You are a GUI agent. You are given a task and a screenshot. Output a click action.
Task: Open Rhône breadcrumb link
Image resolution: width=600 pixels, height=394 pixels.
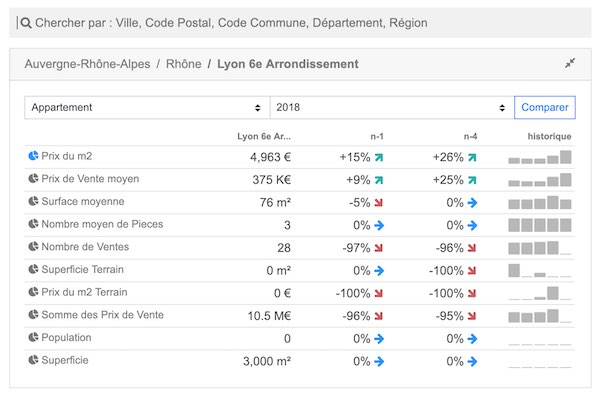click(x=183, y=64)
